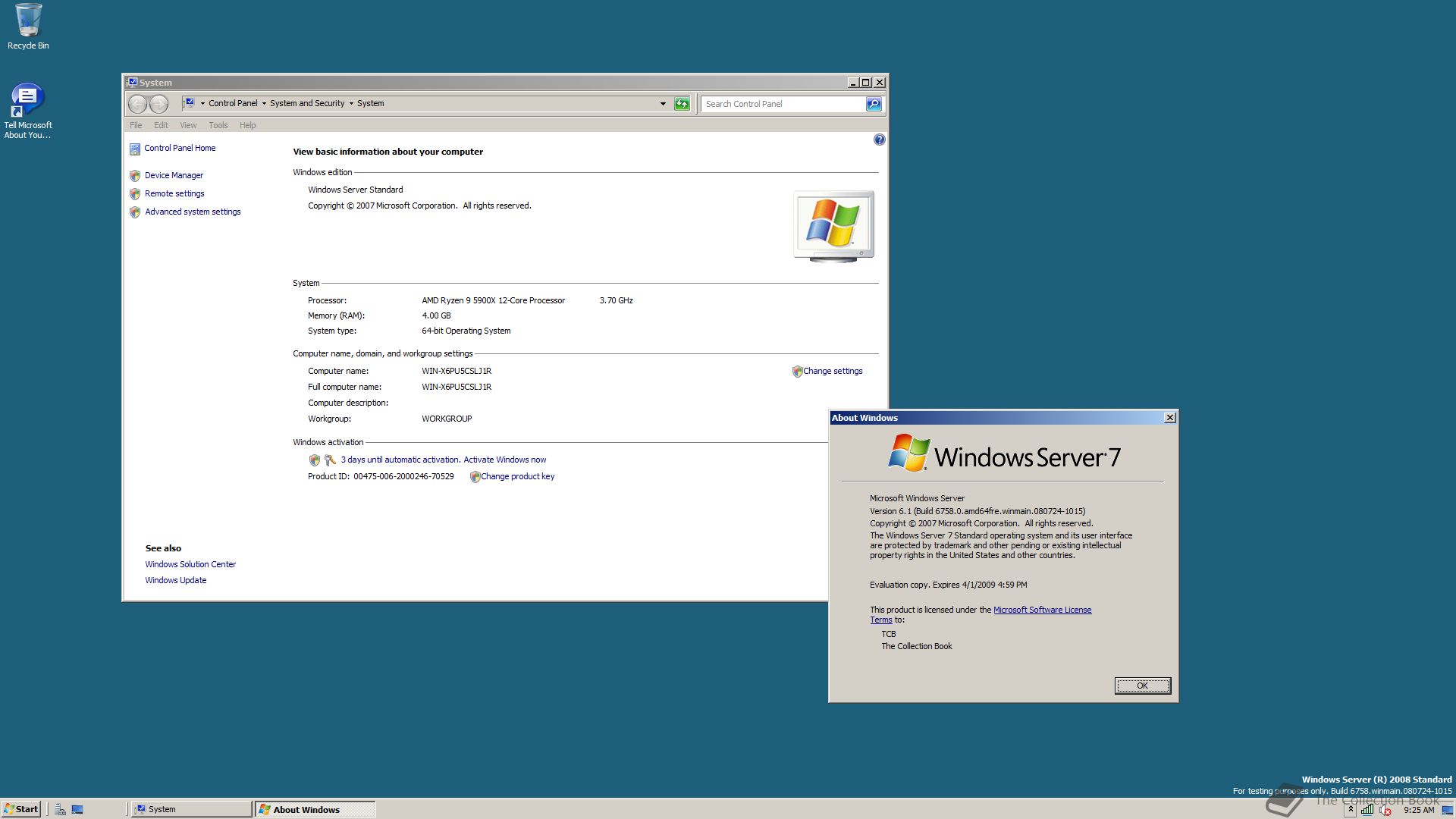Click the Back navigation arrow in System window

tap(137, 104)
